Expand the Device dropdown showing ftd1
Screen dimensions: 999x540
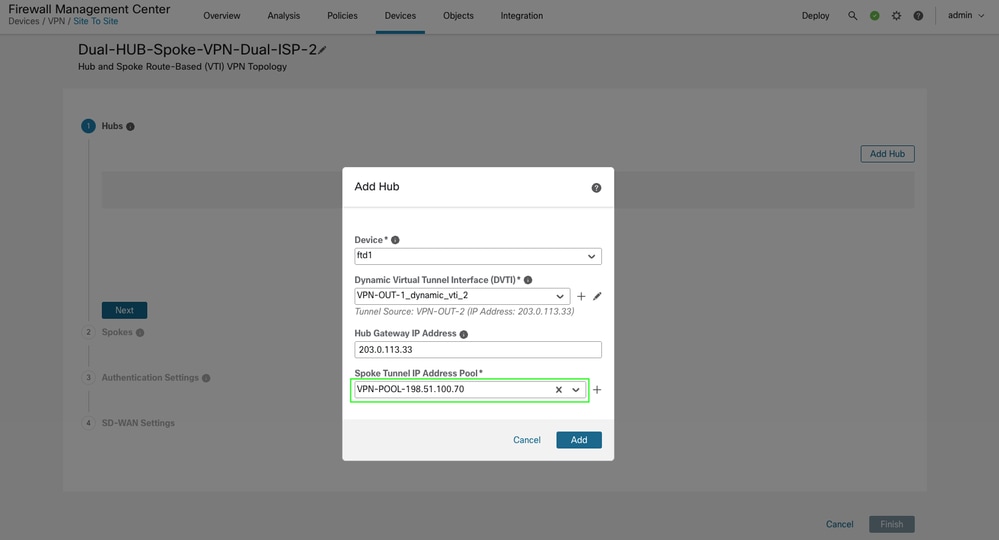[591, 256]
